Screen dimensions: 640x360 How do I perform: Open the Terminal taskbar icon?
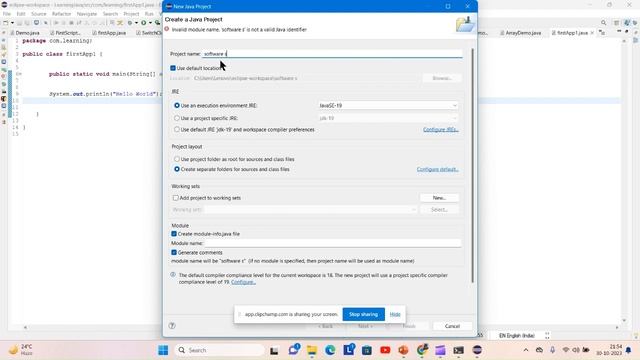(458, 350)
